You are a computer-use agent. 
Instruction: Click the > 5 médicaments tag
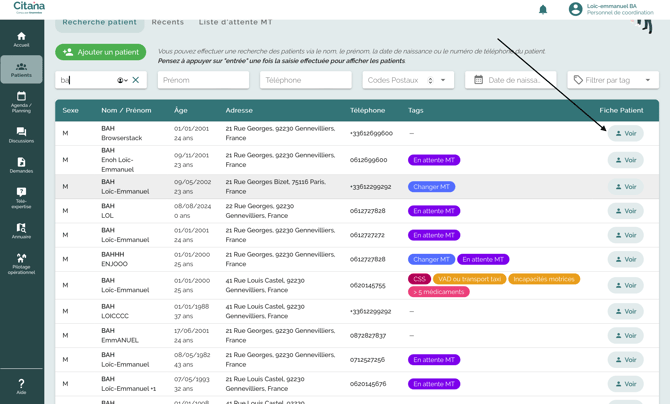438,292
